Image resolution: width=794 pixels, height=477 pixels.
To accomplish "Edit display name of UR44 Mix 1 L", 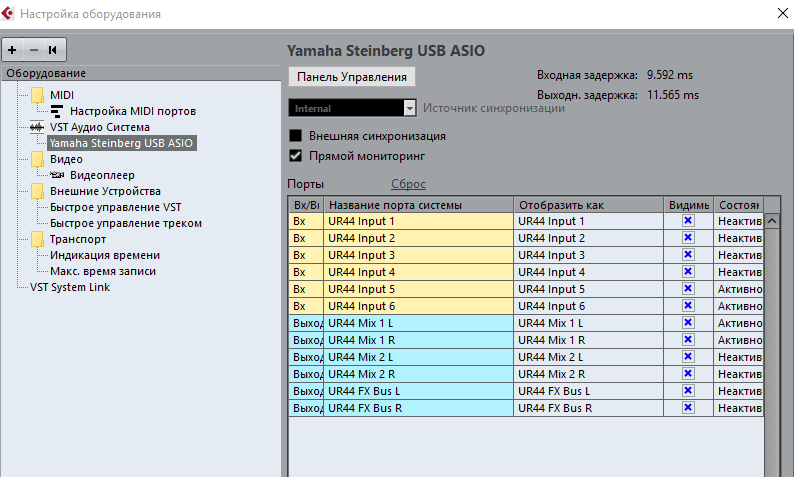I will point(588,323).
